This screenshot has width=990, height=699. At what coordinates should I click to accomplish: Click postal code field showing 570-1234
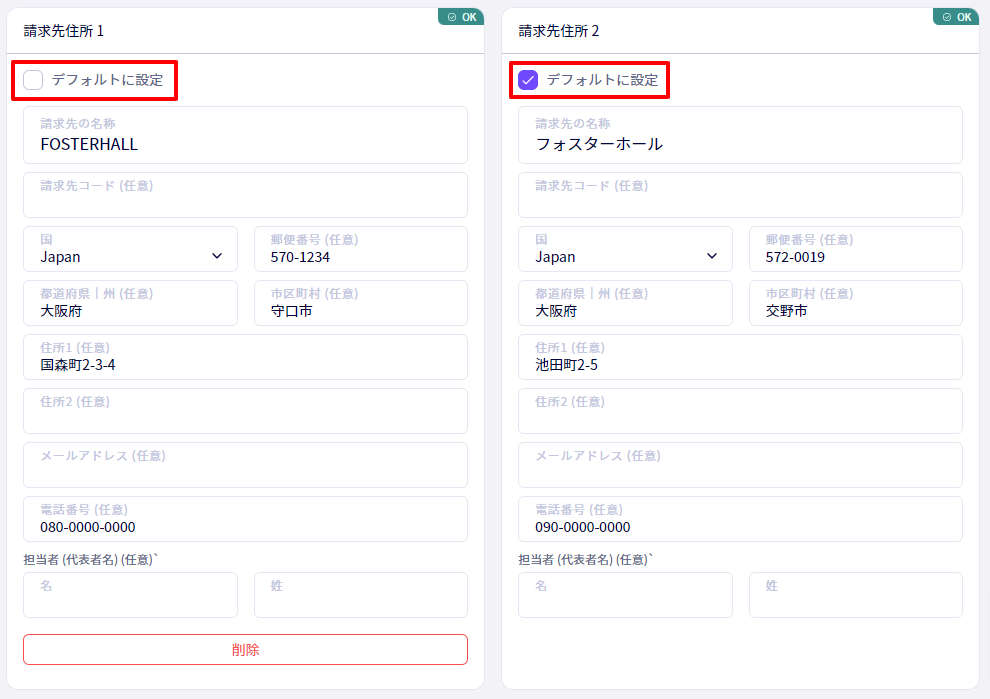(x=361, y=249)
